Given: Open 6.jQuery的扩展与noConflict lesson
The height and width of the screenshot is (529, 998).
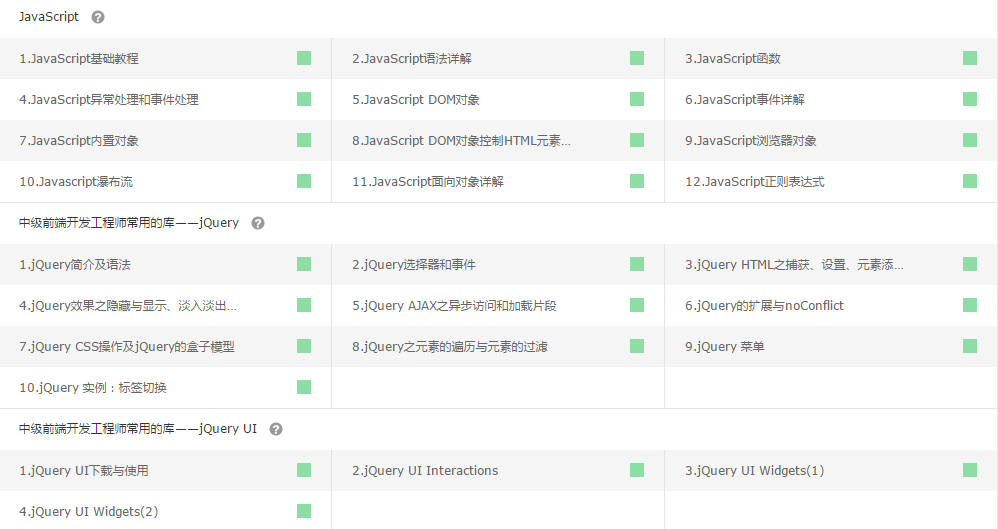Looking at the screenshot, I should click(x=764, y=306).
